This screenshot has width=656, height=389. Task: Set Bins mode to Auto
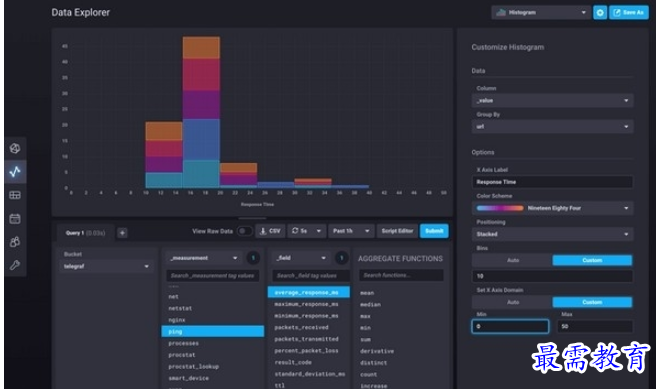pos(512,260)
